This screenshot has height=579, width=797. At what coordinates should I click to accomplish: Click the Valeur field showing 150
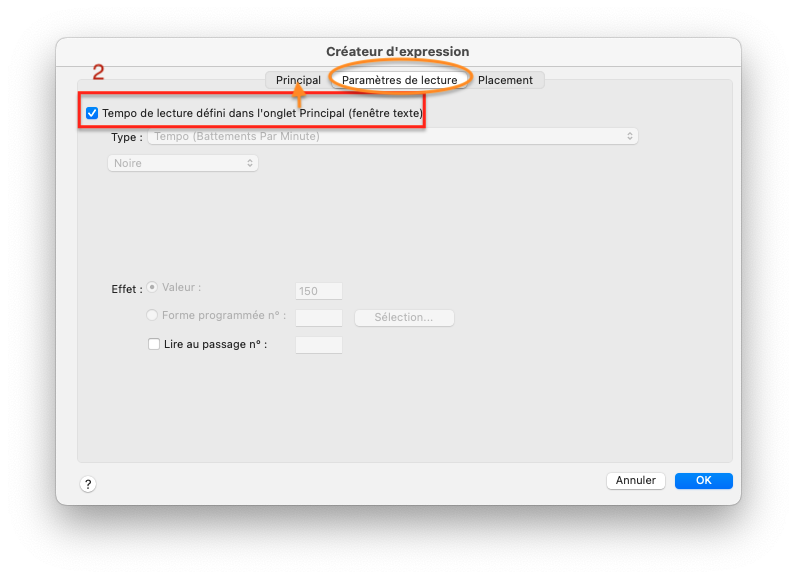(319, 291)
